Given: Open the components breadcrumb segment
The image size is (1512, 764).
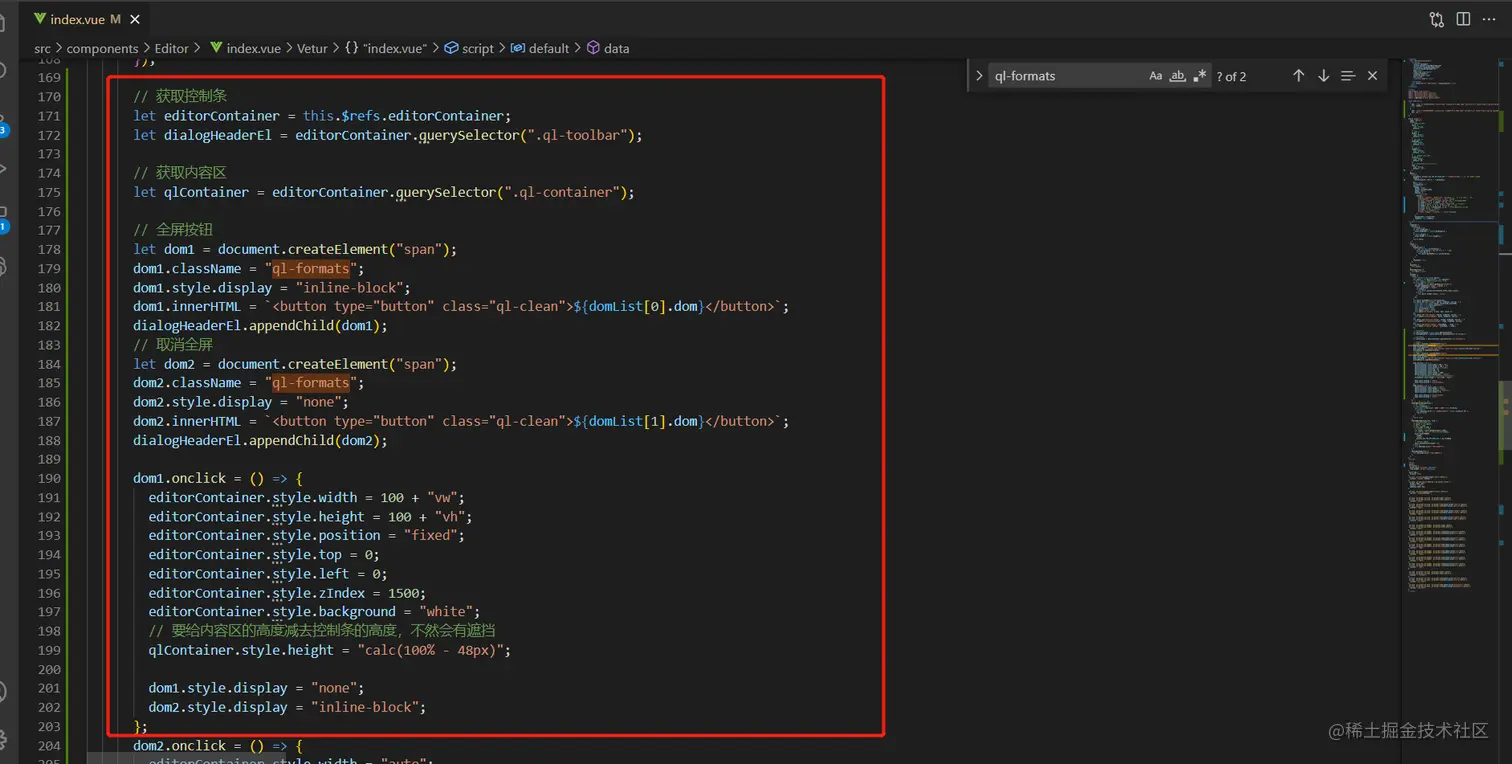Looking at the screenshot, I should 102,48.
